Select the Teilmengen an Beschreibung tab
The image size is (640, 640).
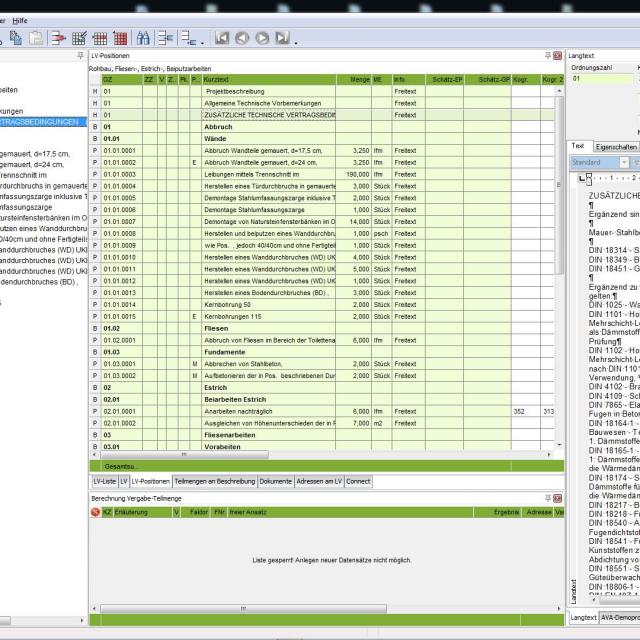pyautogui.click(x=214, y=481)
